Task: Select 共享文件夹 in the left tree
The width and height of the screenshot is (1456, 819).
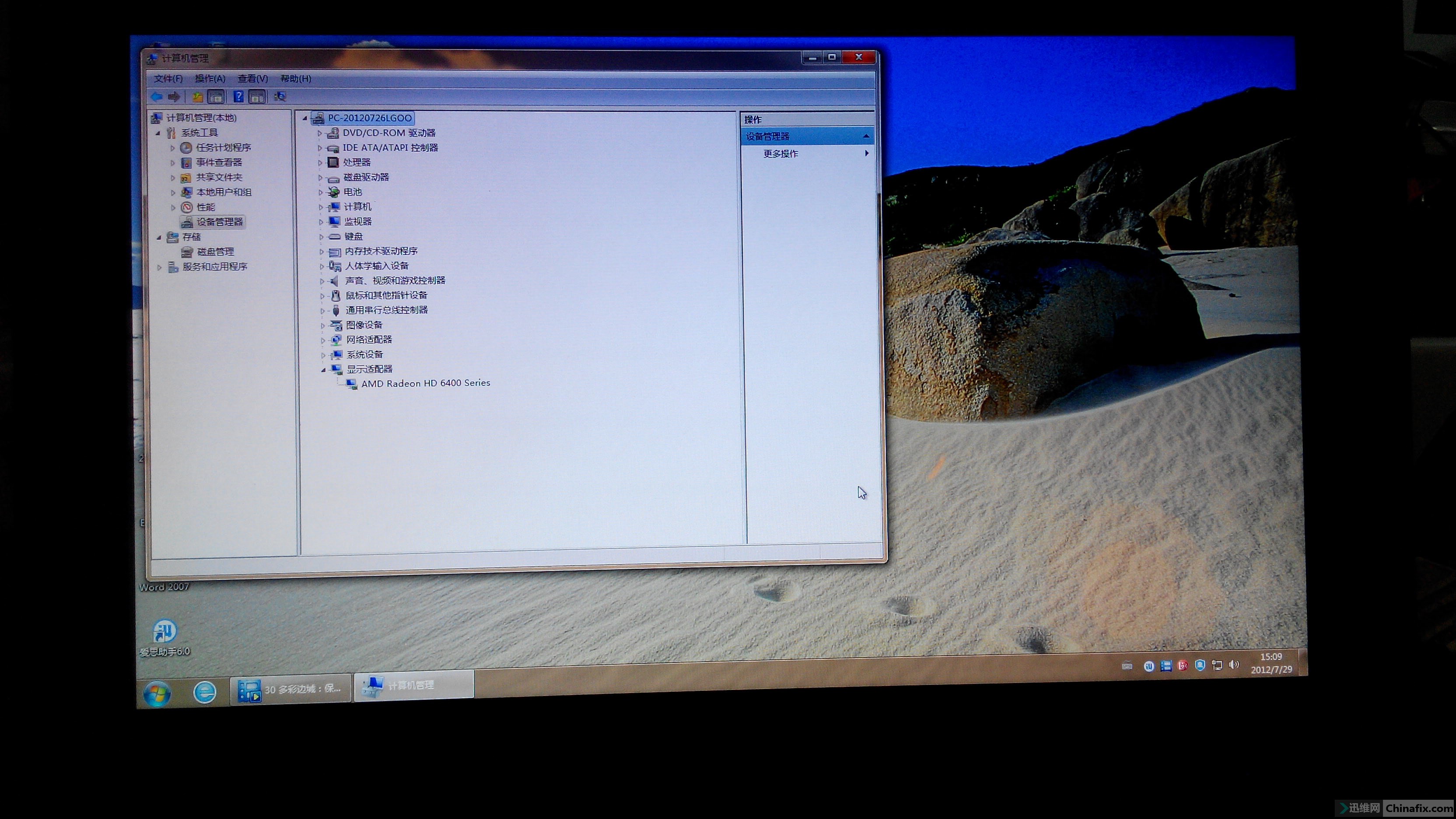Action: click(x=219, y=177)
